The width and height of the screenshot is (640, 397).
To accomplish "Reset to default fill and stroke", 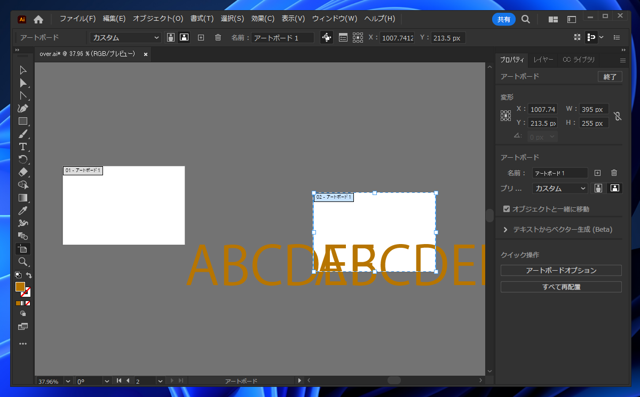I will 18,275.
